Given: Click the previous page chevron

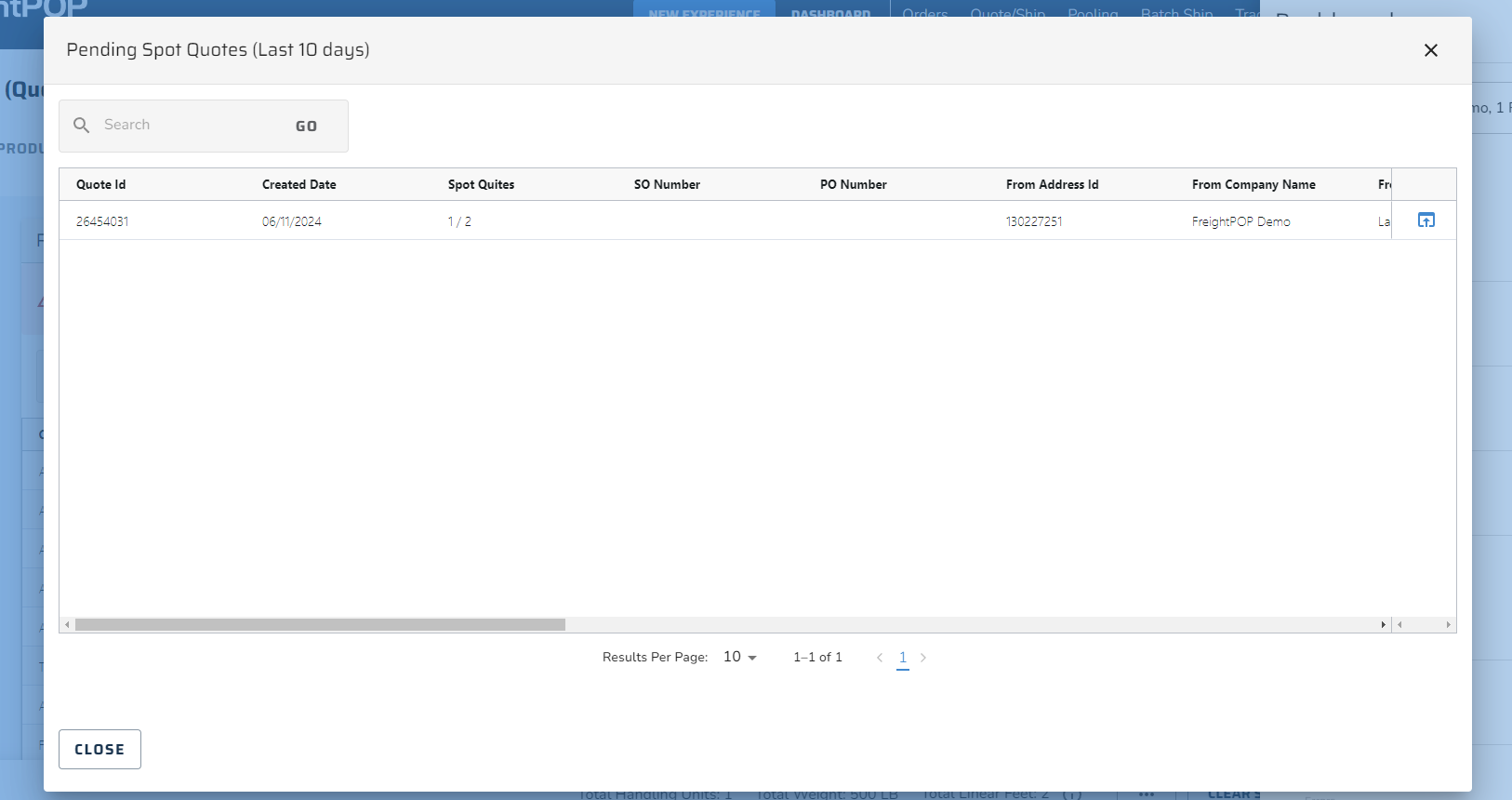Looking at the screenshot, I should pyautogui.click(x=880, y=658).
